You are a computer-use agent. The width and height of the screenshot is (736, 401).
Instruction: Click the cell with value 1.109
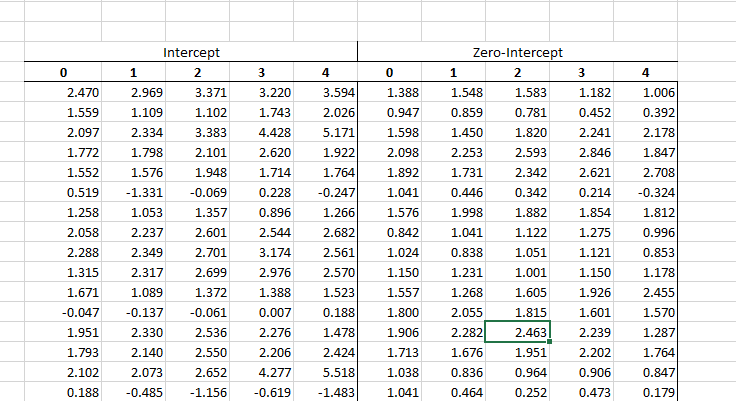134,112
